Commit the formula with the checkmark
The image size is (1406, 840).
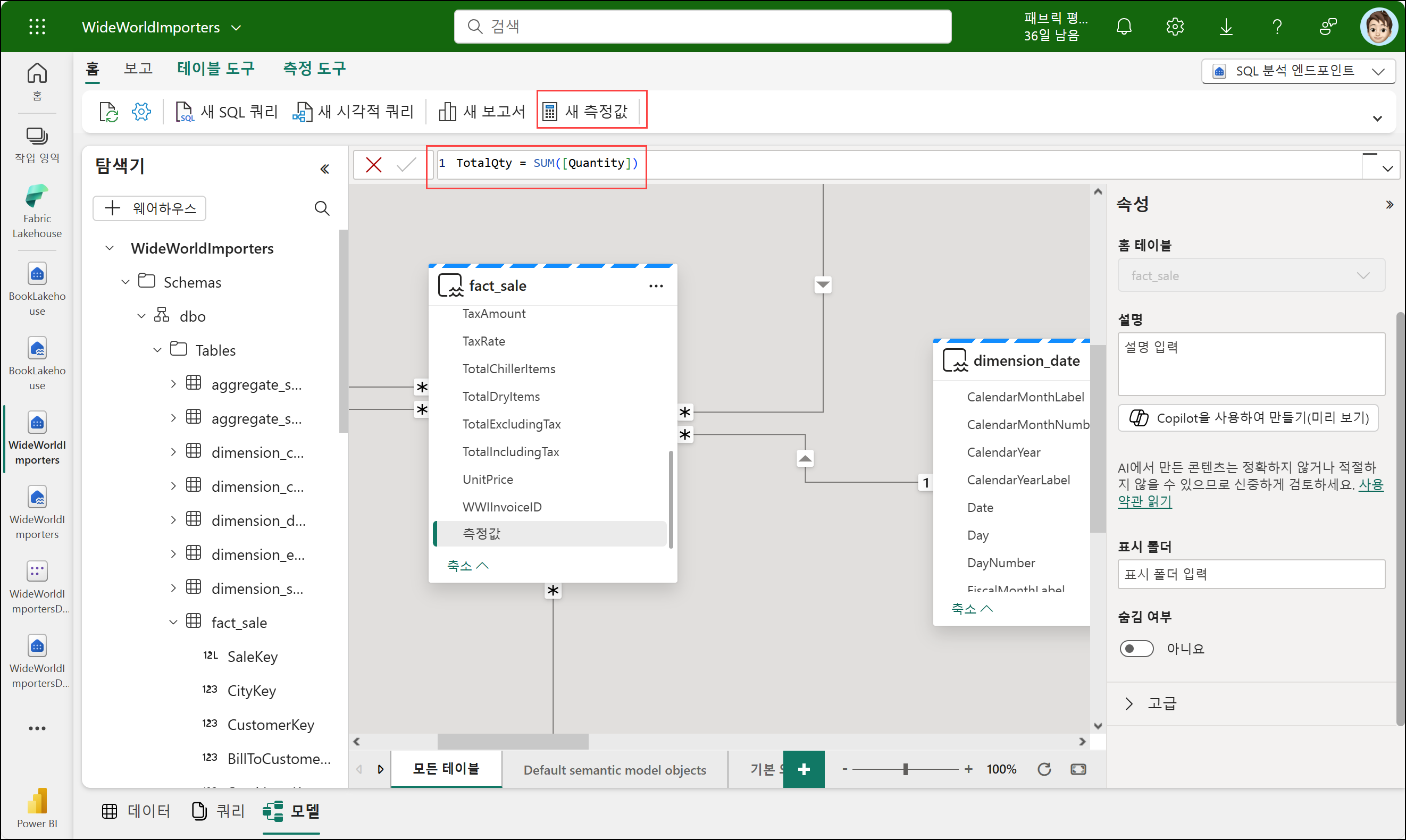tap(406, 165)
